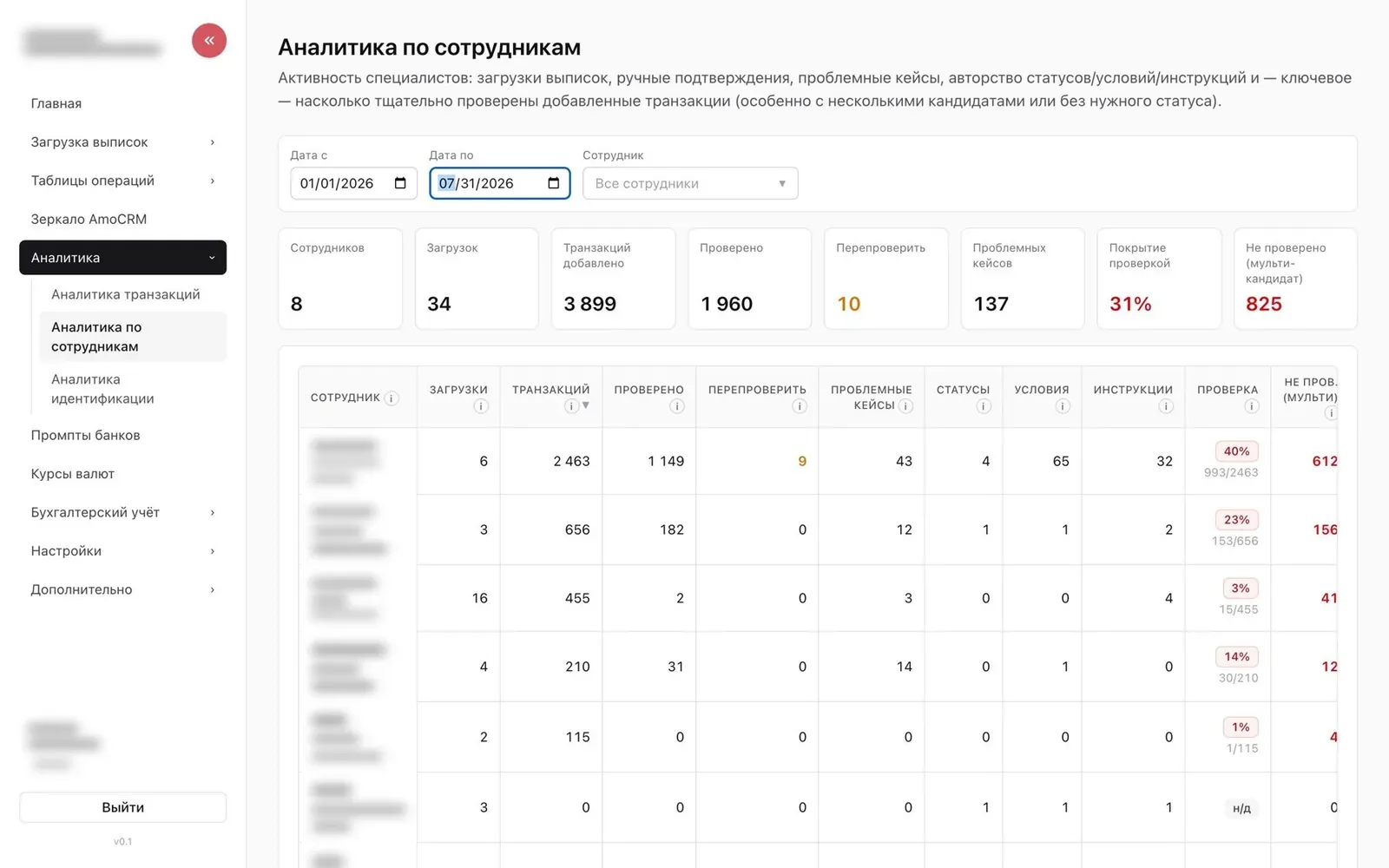Open calendar picker in 'Дата с' field

(400, 183)
